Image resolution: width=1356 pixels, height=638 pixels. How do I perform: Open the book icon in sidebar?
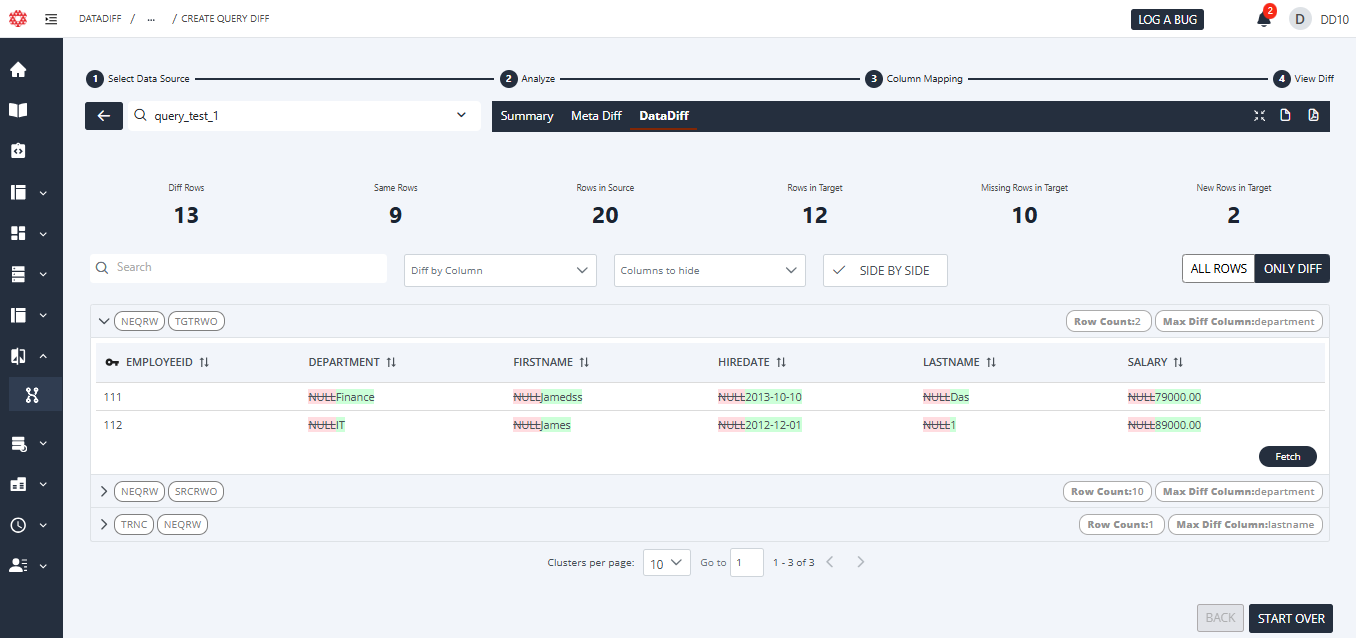pyautogui.click(x=18, y=110)
